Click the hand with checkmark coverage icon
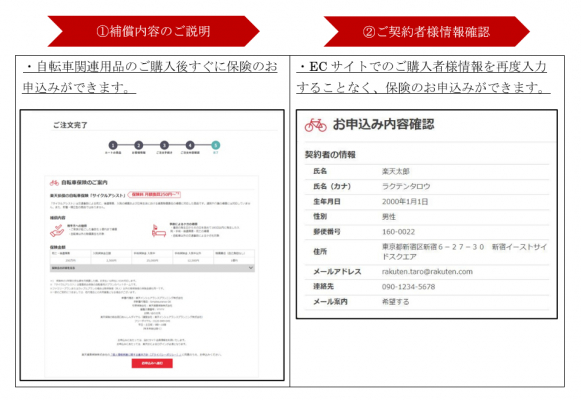The width and height of the screenshot is (581, 400). (57, 230)
